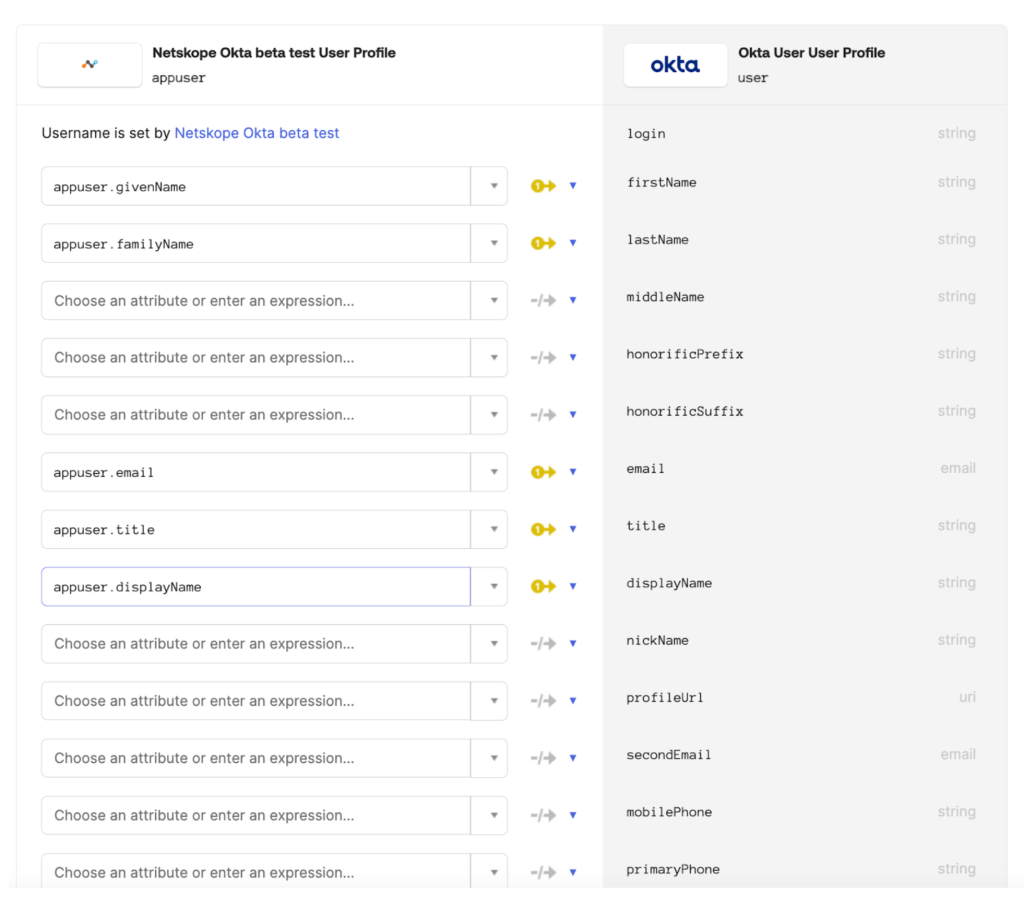Open blue mapping options arrow for displayName
The height and width of the screenshot is (905, 1024).
coord(573,586)
